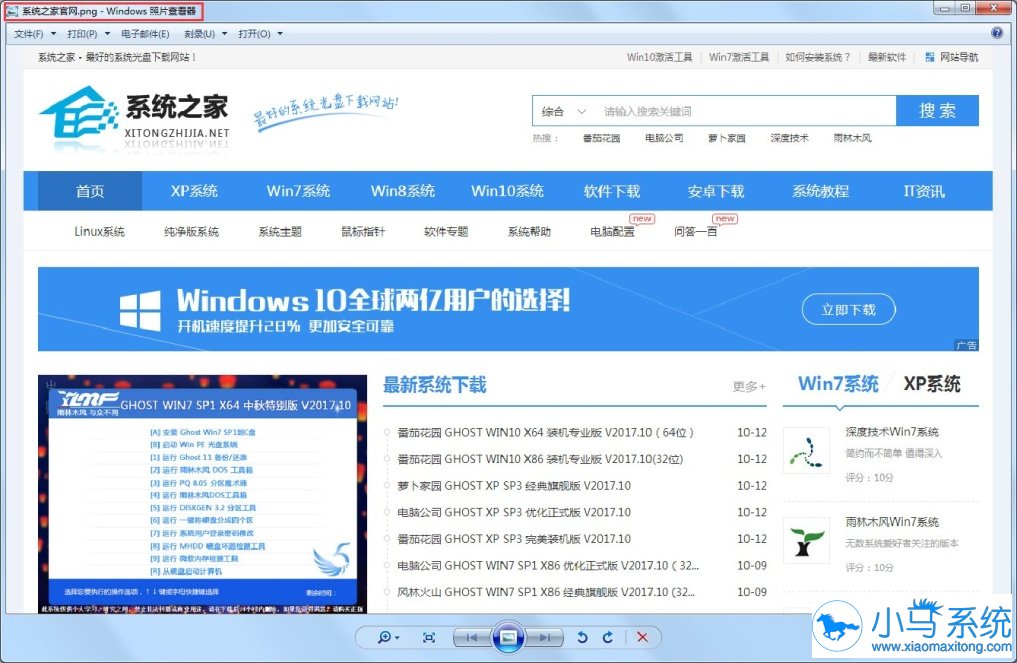Expand the arrow beside 打印(P)
Image resolution: width=1017 pixels, height=663 pixels.
(x=107, y=34)
